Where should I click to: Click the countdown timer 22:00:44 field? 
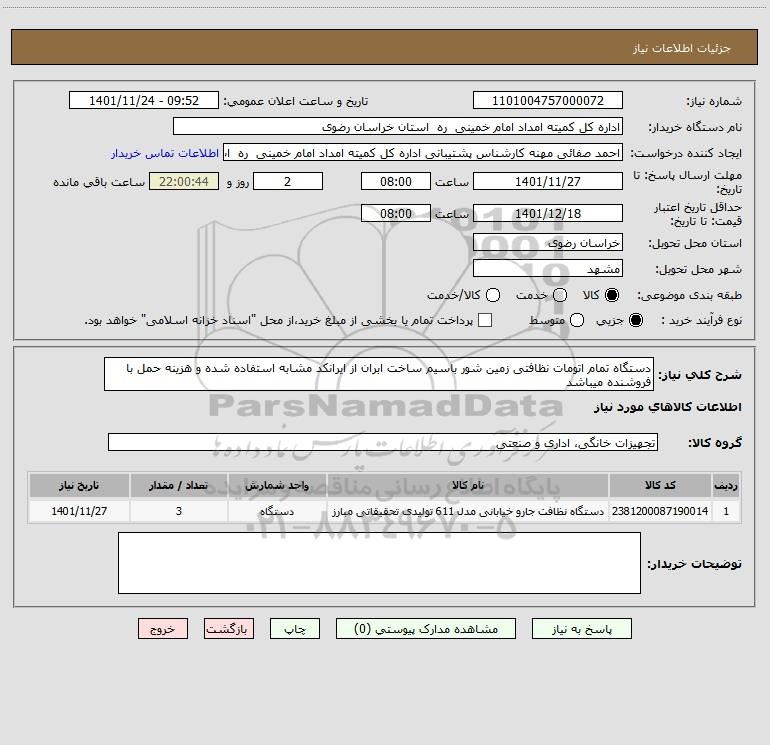point(184,181)
